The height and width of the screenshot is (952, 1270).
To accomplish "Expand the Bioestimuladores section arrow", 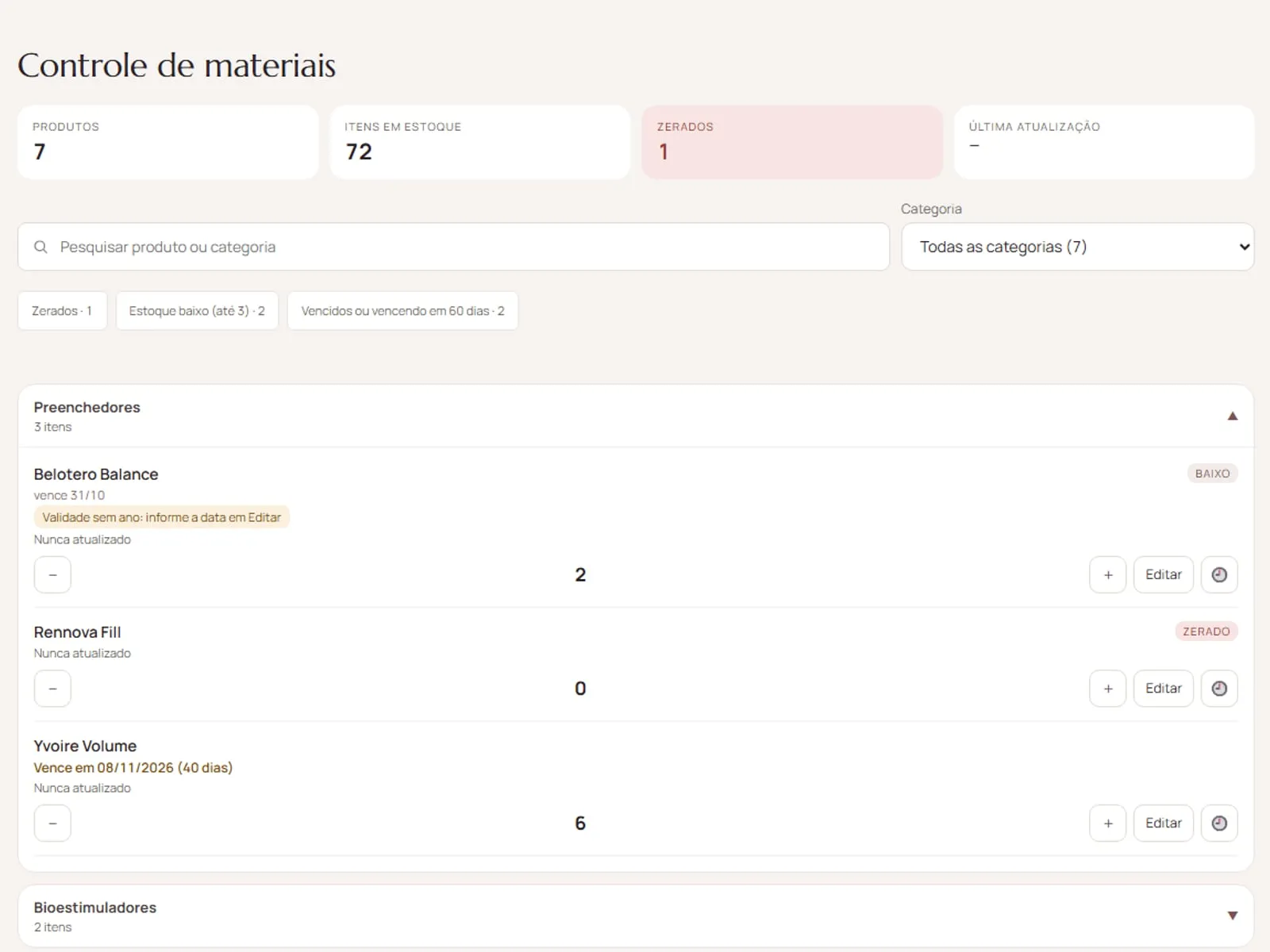I will [1233, 916].
